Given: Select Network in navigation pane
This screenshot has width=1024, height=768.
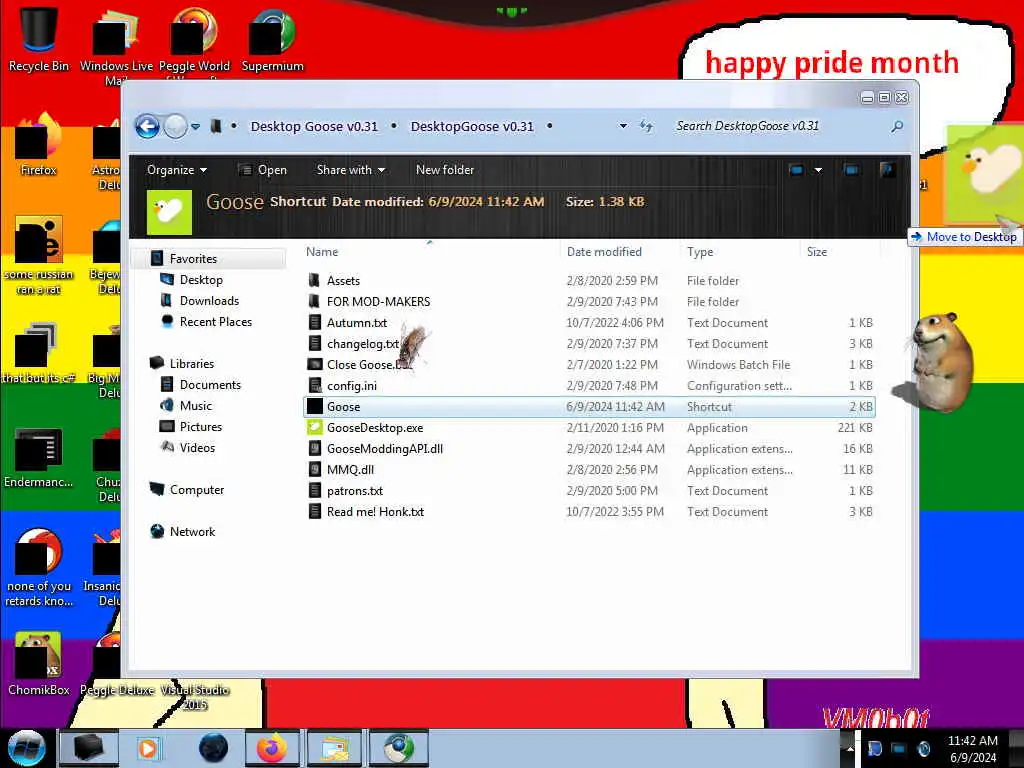Looking at the screenshot, I should click(x=192, y=532).
